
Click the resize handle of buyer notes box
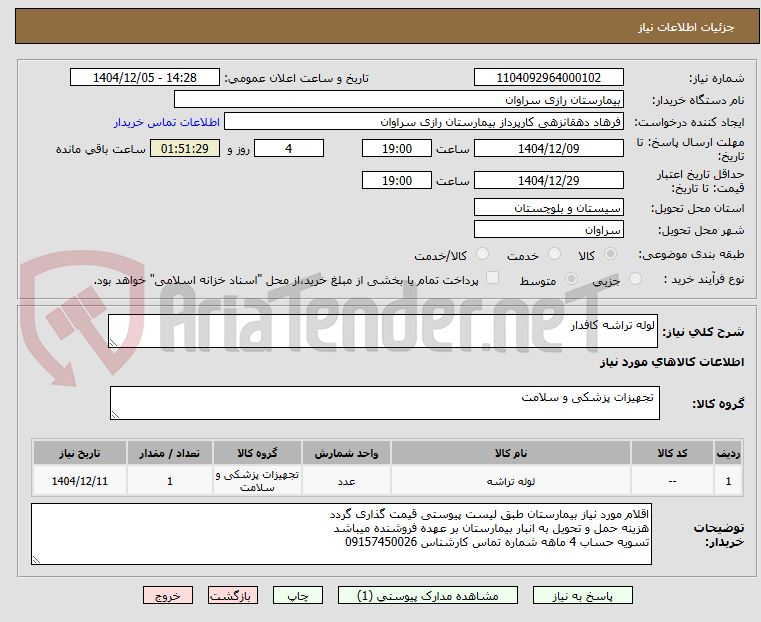(x=36, y=559)
